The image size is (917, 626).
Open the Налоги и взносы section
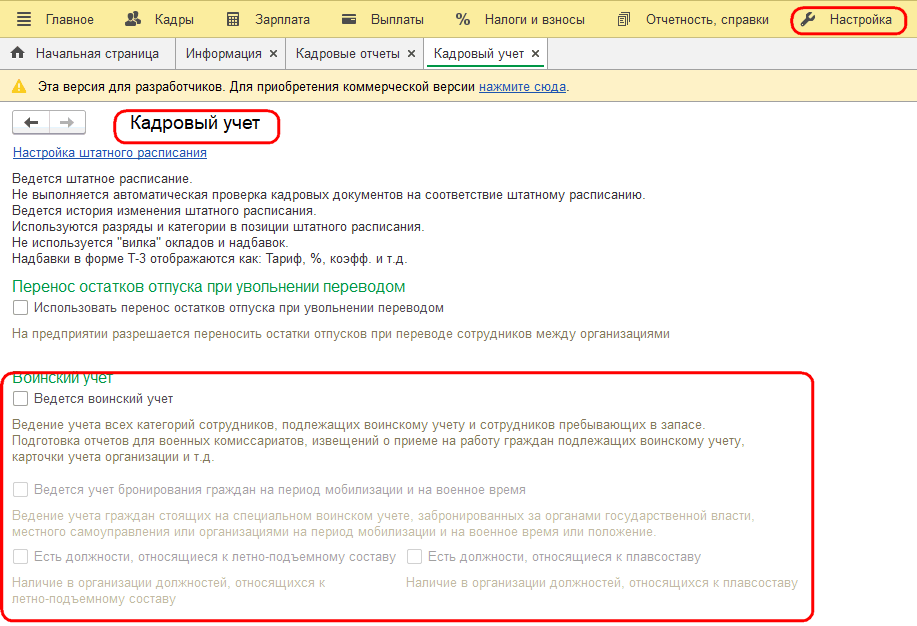click(535, 20)
